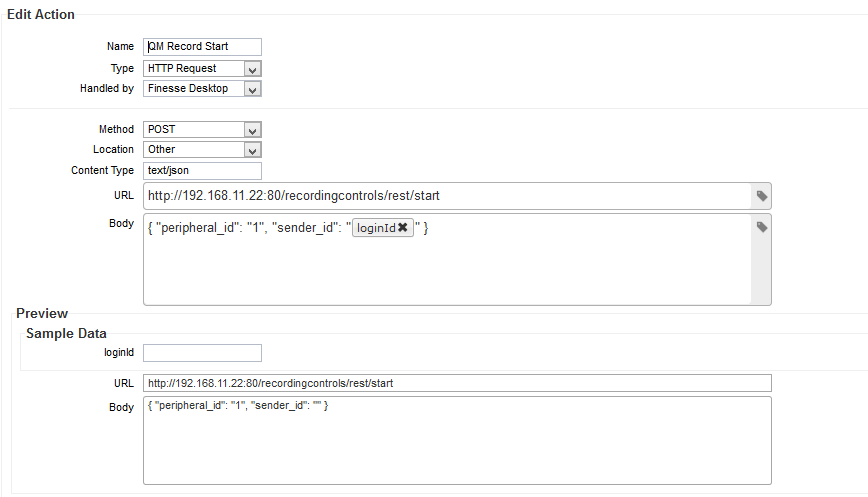The image size is (868, 497).
Task: Click the preview Body text area
Action: [457, 441]
